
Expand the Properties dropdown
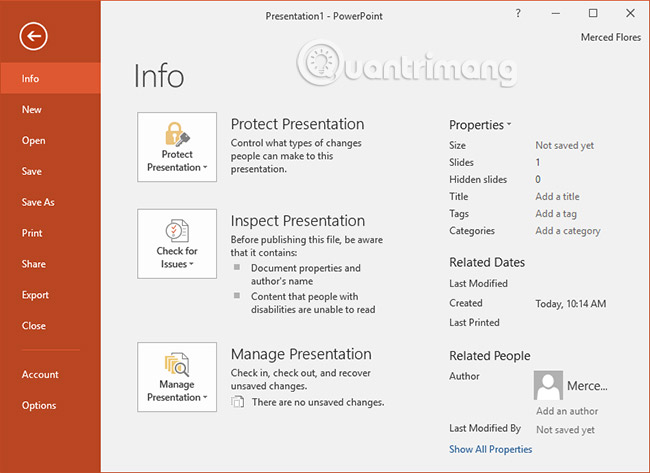[480, 125]
